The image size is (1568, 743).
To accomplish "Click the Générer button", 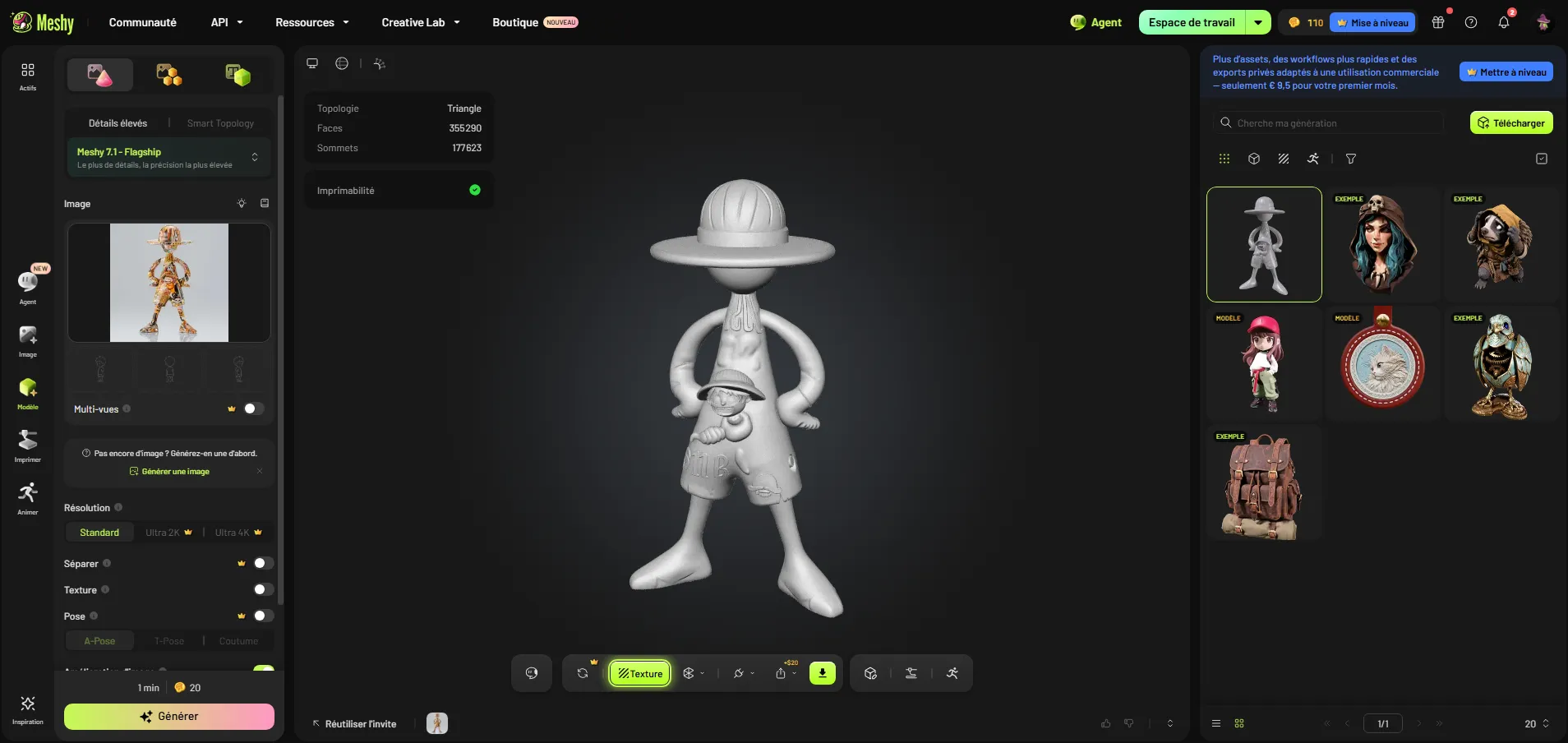I will pos(169,717).
